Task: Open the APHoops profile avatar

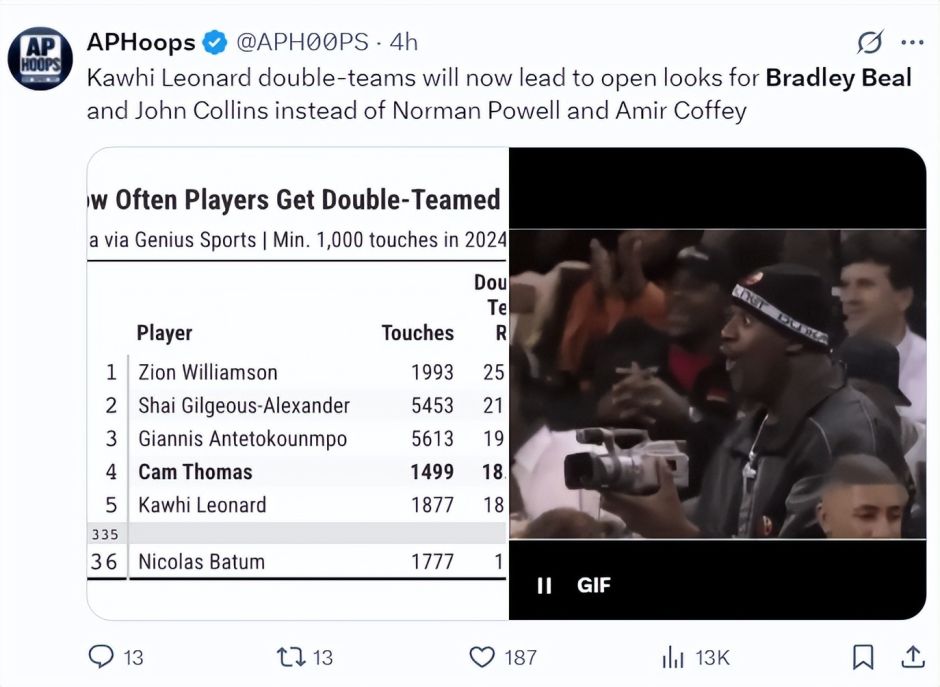Action: pos(40,58)
